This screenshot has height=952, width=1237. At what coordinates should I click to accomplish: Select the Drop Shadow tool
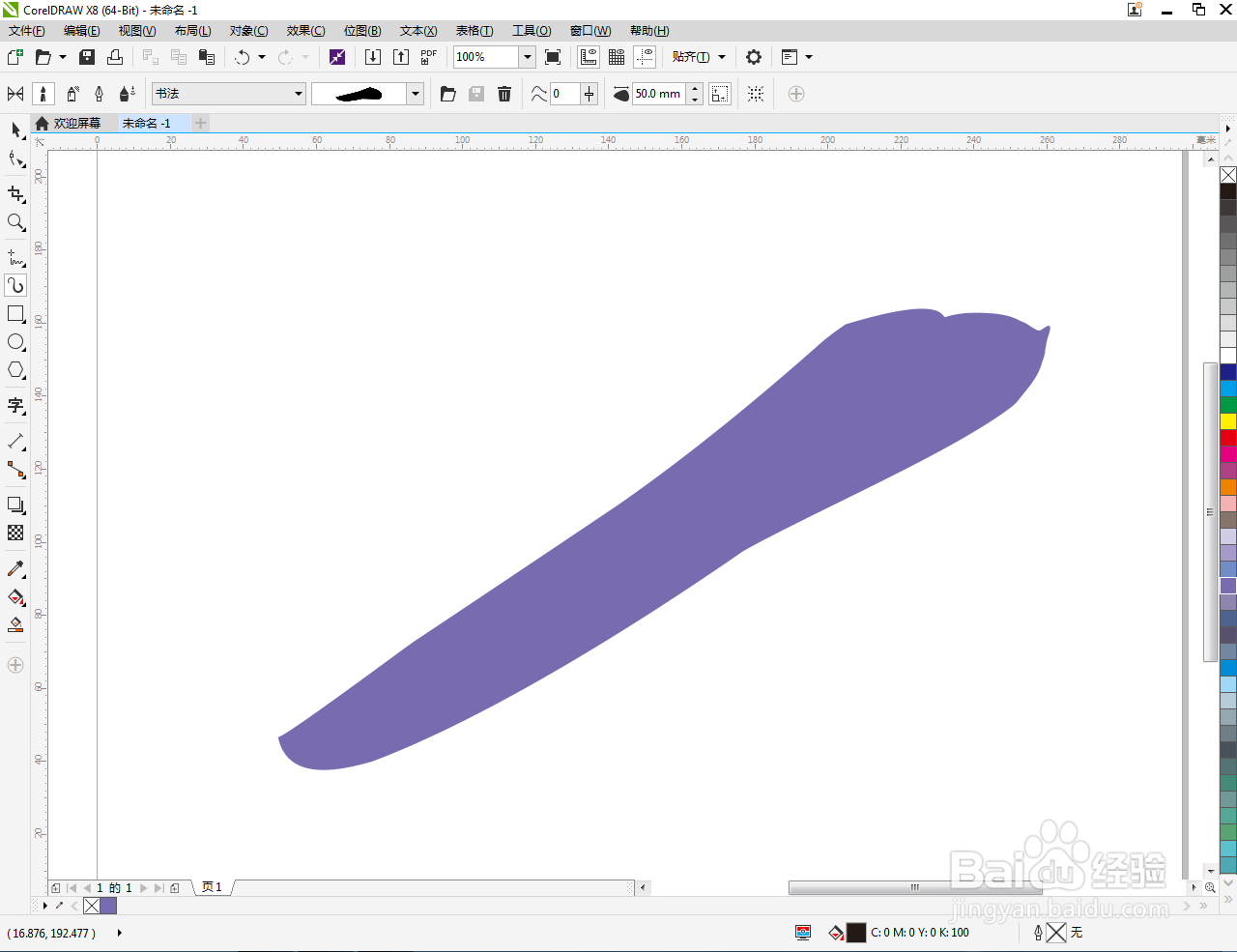15,505
